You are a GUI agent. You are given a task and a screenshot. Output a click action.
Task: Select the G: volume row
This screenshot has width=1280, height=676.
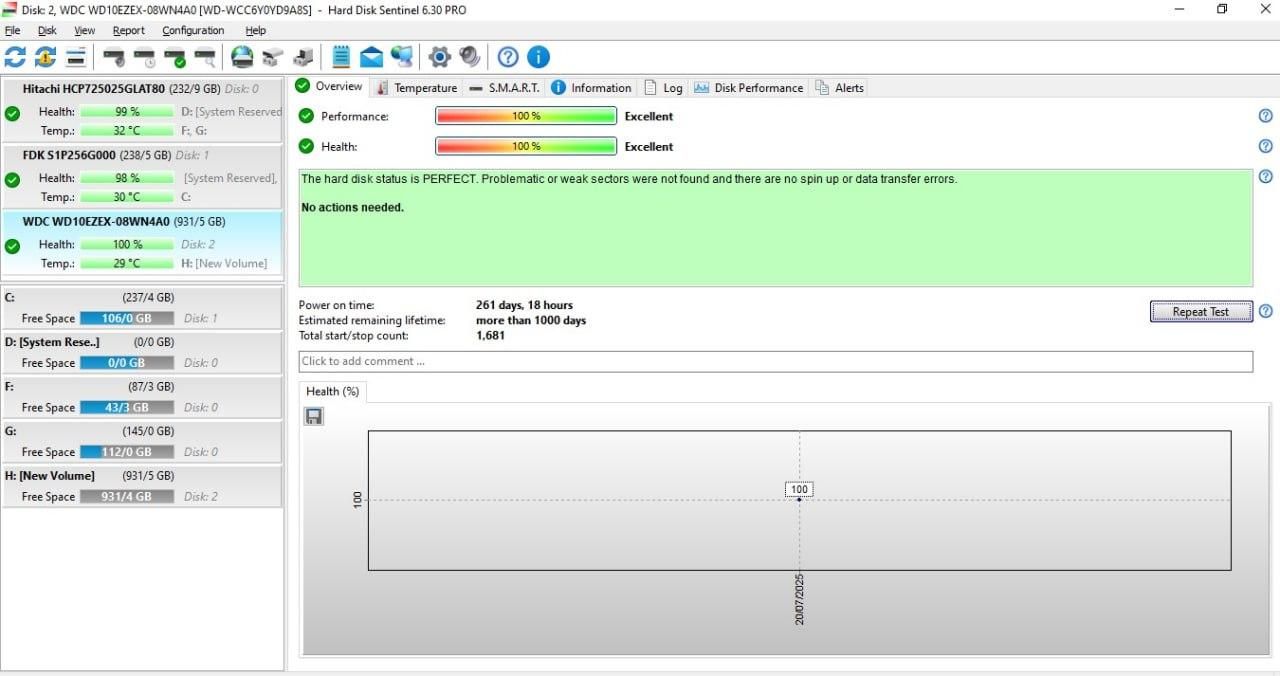pos(142,441)
